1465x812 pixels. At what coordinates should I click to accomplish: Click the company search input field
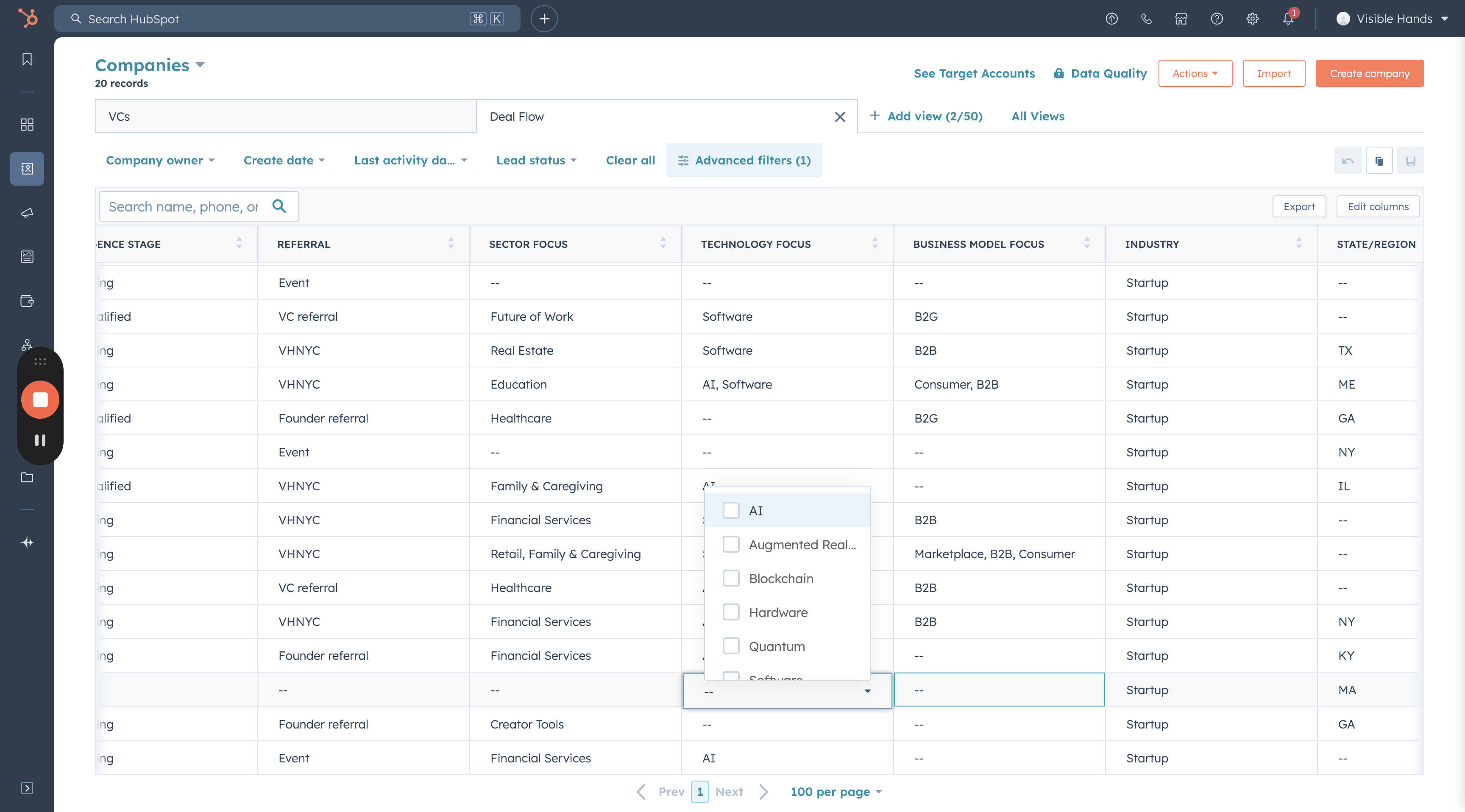point(183,206)
